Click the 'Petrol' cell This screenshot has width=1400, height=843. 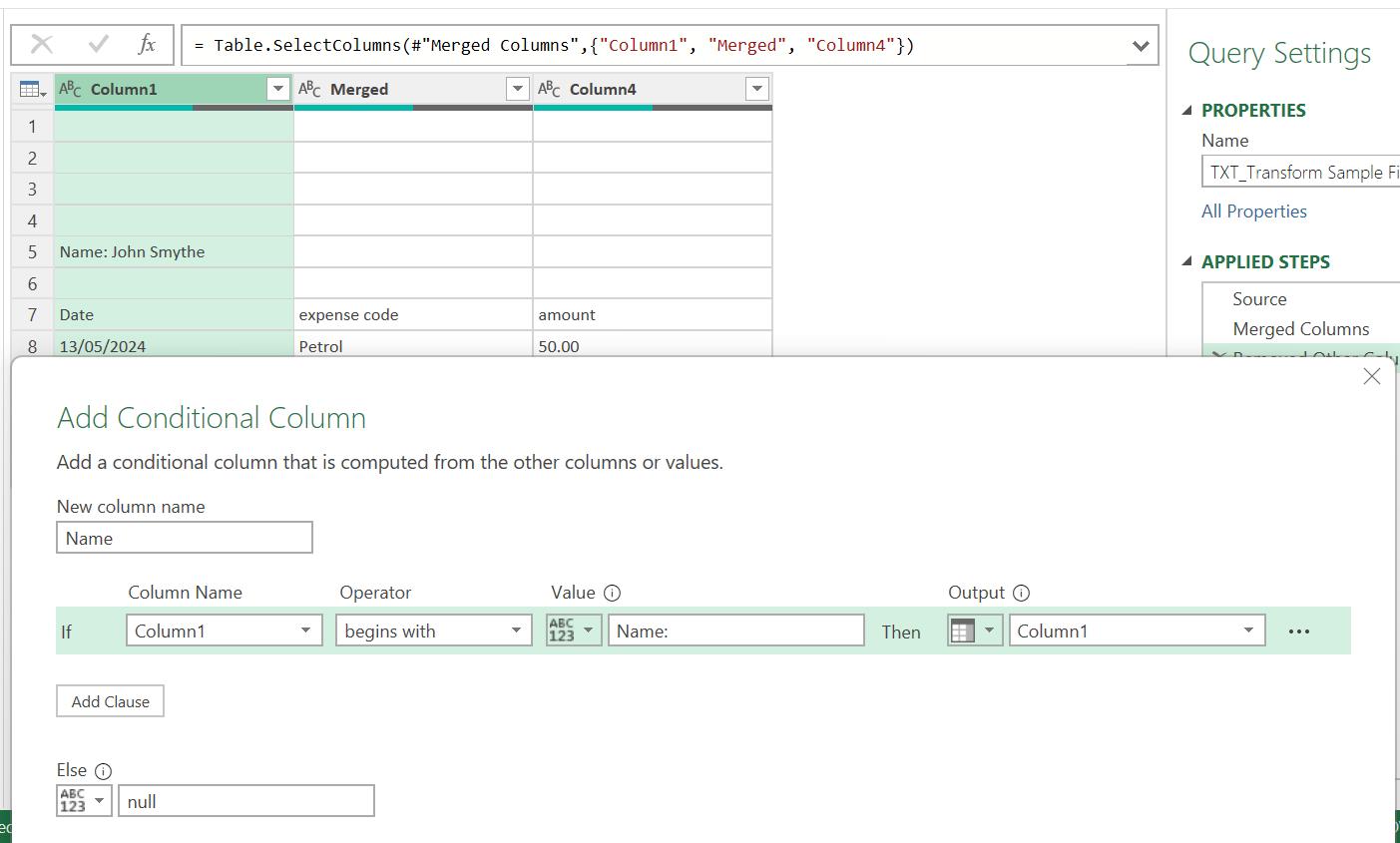click(413, 345)
